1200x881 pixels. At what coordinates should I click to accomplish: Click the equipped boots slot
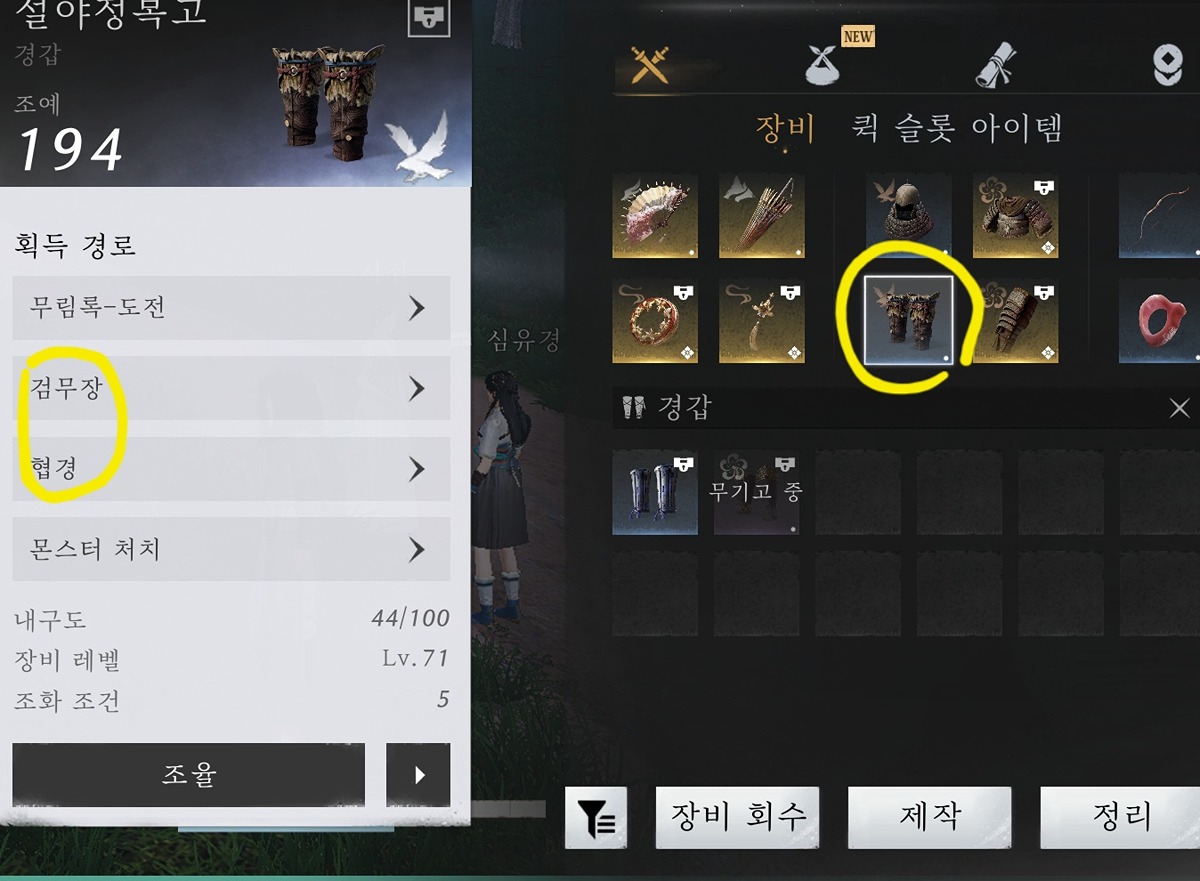[908, 321]
